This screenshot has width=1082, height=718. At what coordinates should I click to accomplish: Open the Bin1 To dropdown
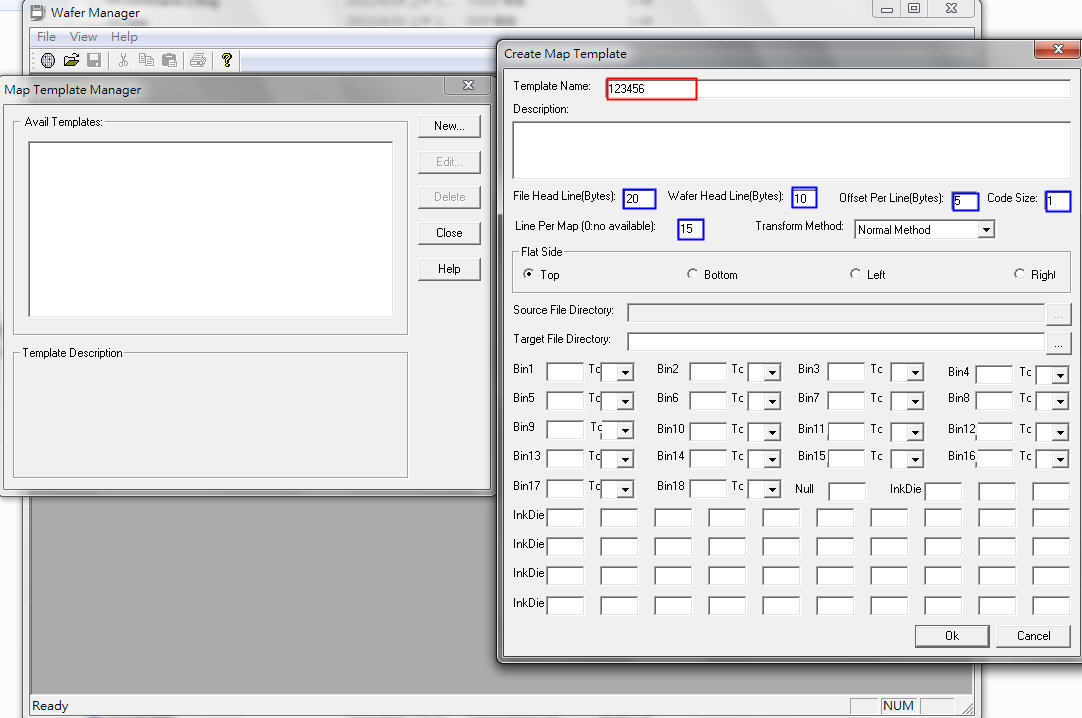click(x=625, y=374)
